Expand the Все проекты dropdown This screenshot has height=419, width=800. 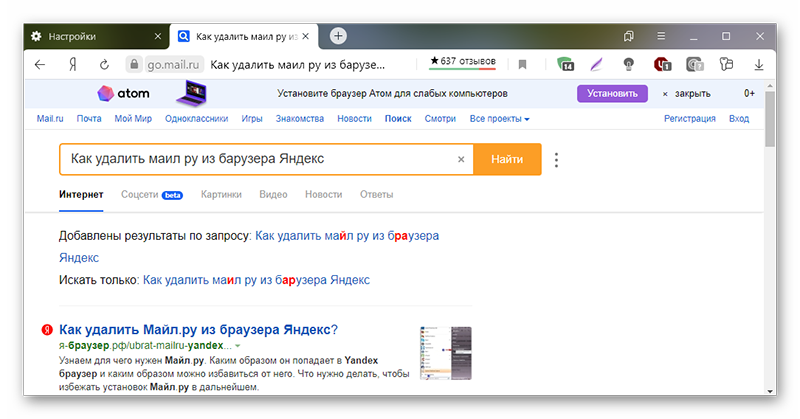pyautogui.click(x=499, y=118)
